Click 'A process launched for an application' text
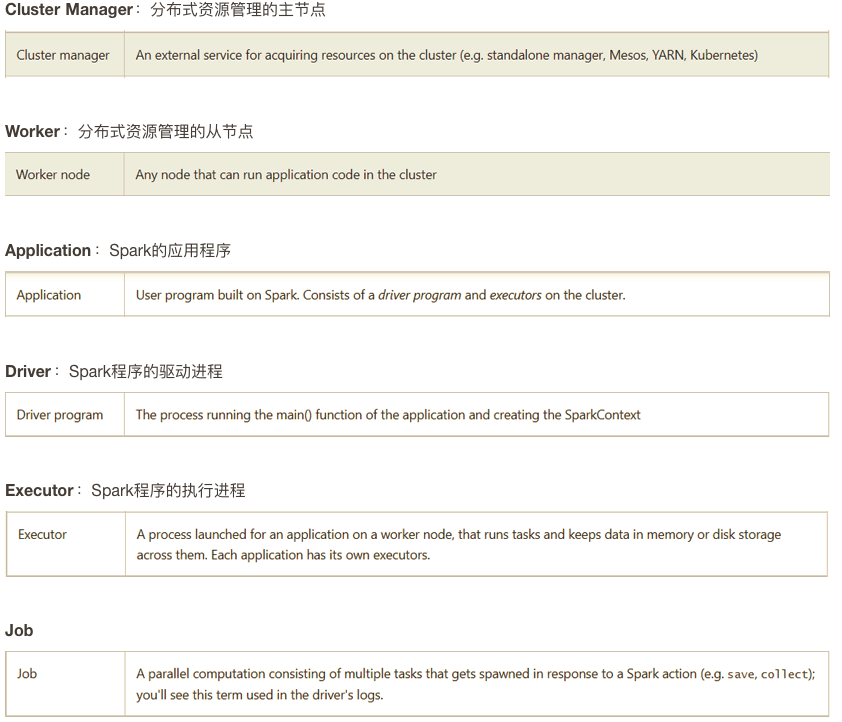842x722 pixels. coord(459,535)
